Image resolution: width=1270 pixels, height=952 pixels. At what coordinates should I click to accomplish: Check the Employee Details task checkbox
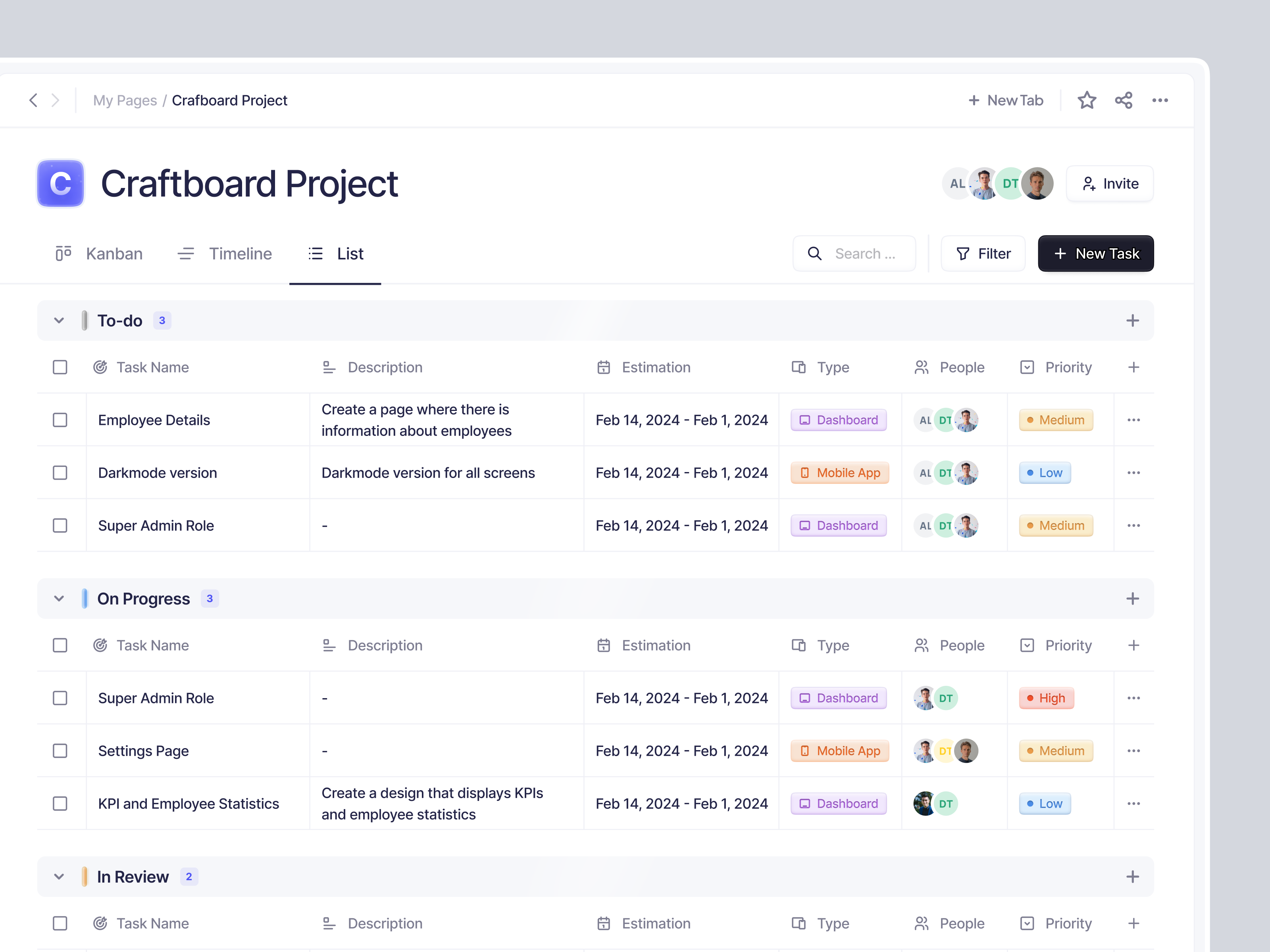(x=60, y=420)
